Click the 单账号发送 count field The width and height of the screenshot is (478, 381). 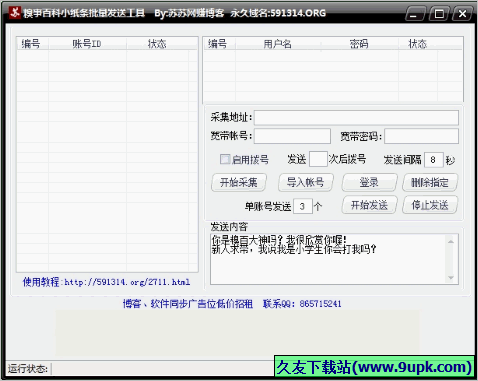(303, 206)
